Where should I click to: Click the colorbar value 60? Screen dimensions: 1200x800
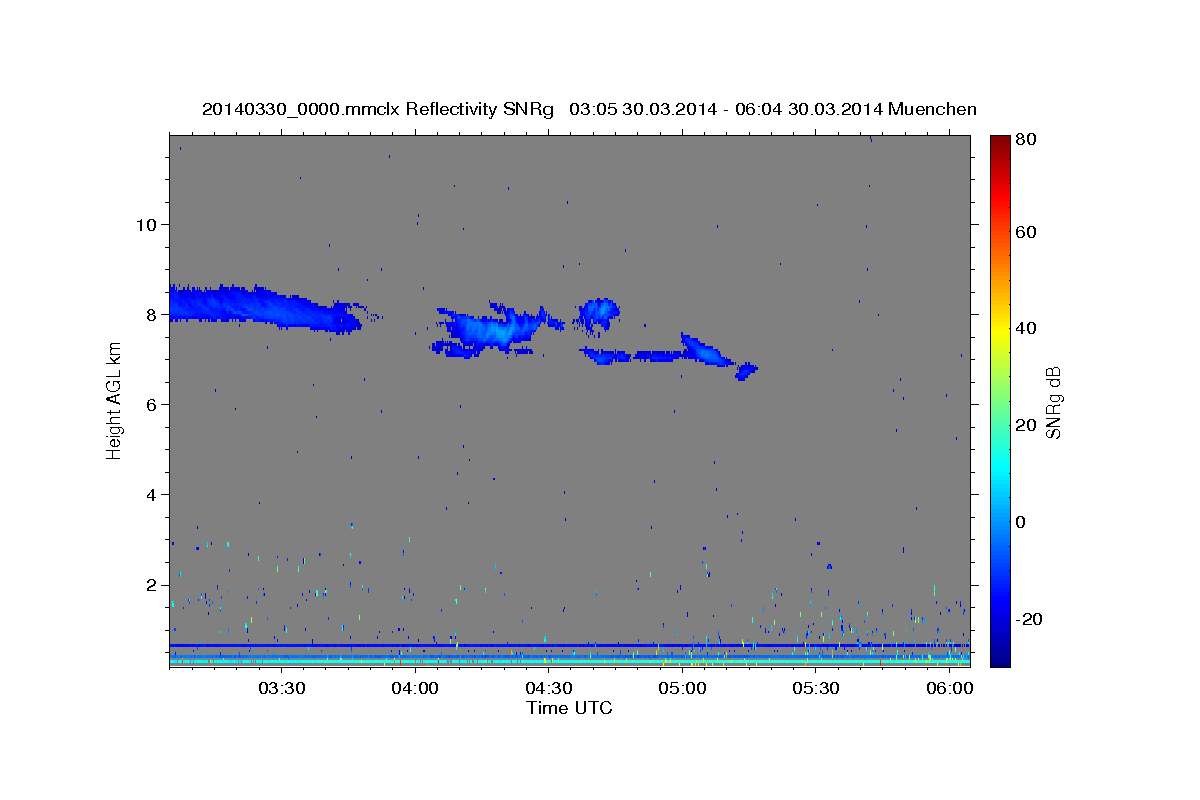(x=1025, y=232)
